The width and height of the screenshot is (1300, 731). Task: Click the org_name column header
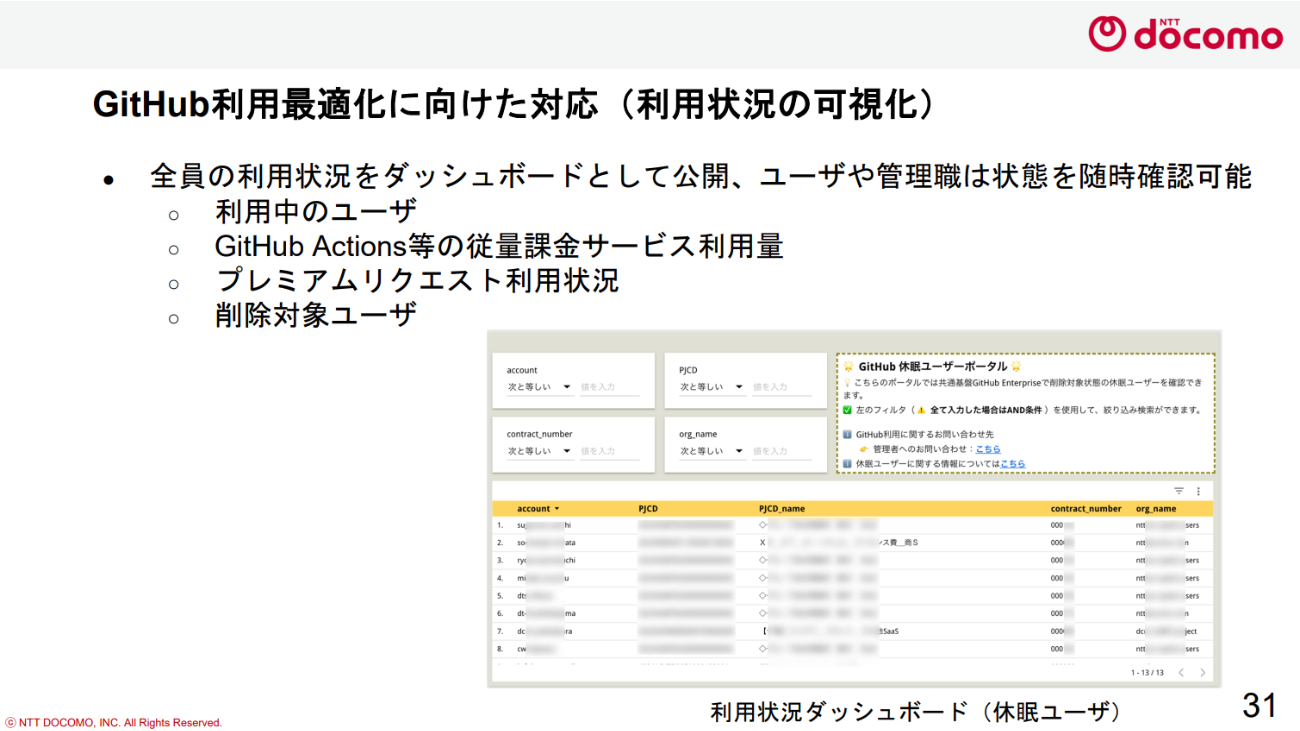click(1155, 509)
